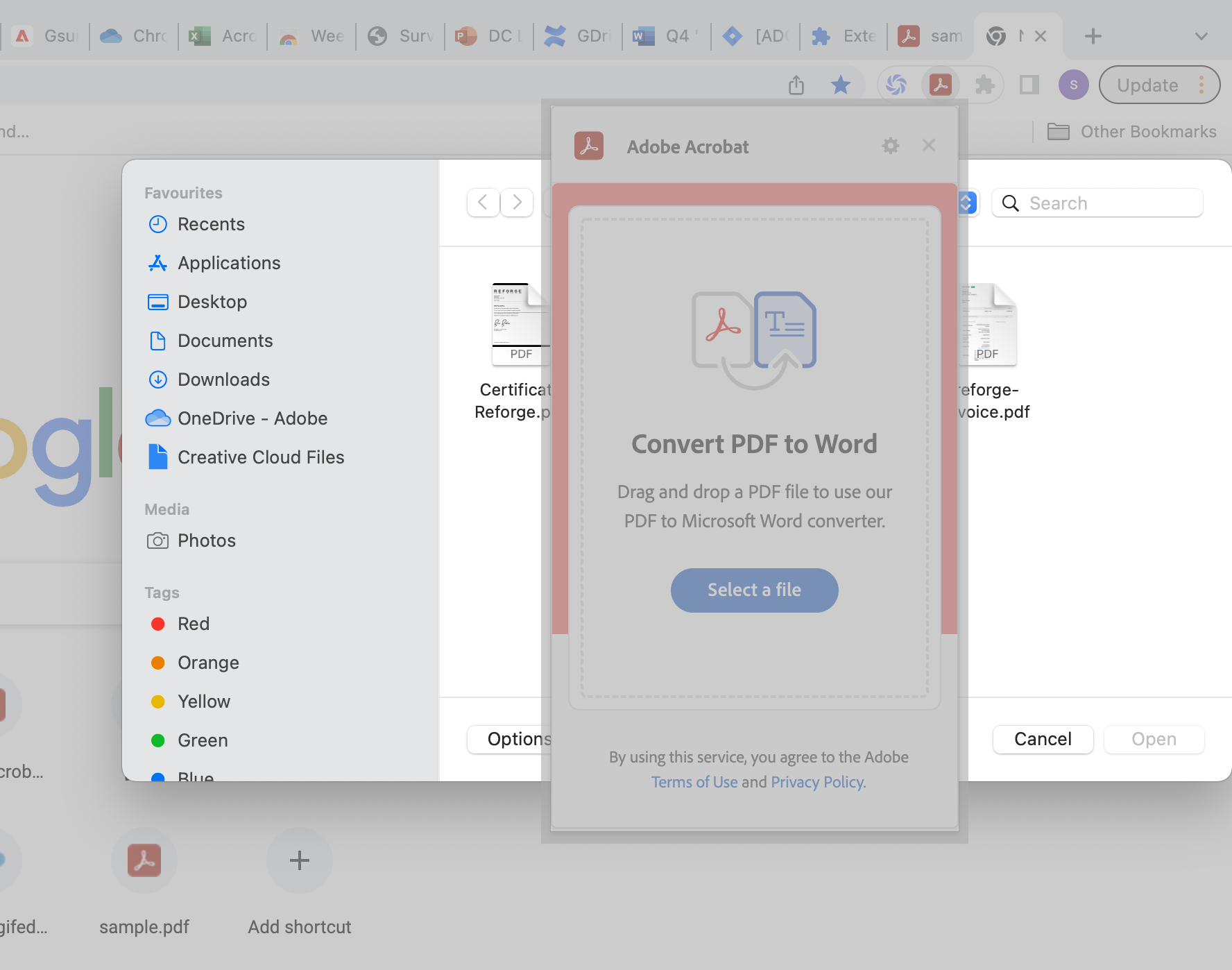Open the Other Bookmarks folder
The height and width of the screenshot is (970, 1232).
point(1131,131)
